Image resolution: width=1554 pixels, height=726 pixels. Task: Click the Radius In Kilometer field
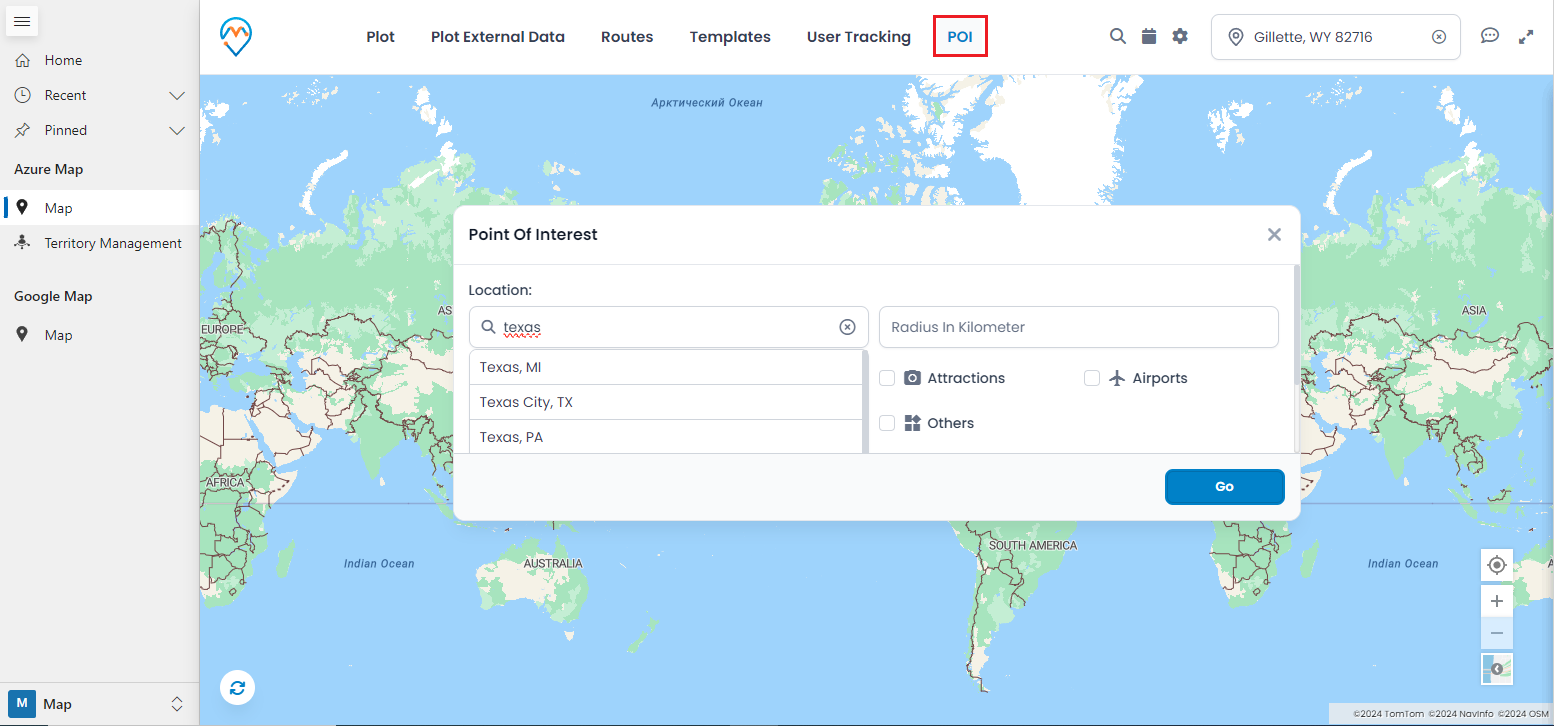tap(1078, 327)
